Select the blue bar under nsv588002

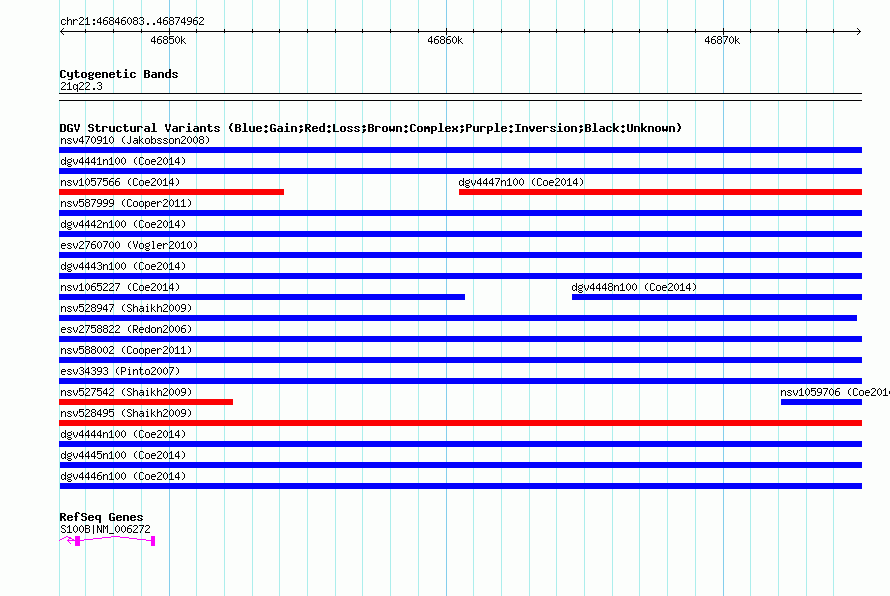click(x=460, y=360)
